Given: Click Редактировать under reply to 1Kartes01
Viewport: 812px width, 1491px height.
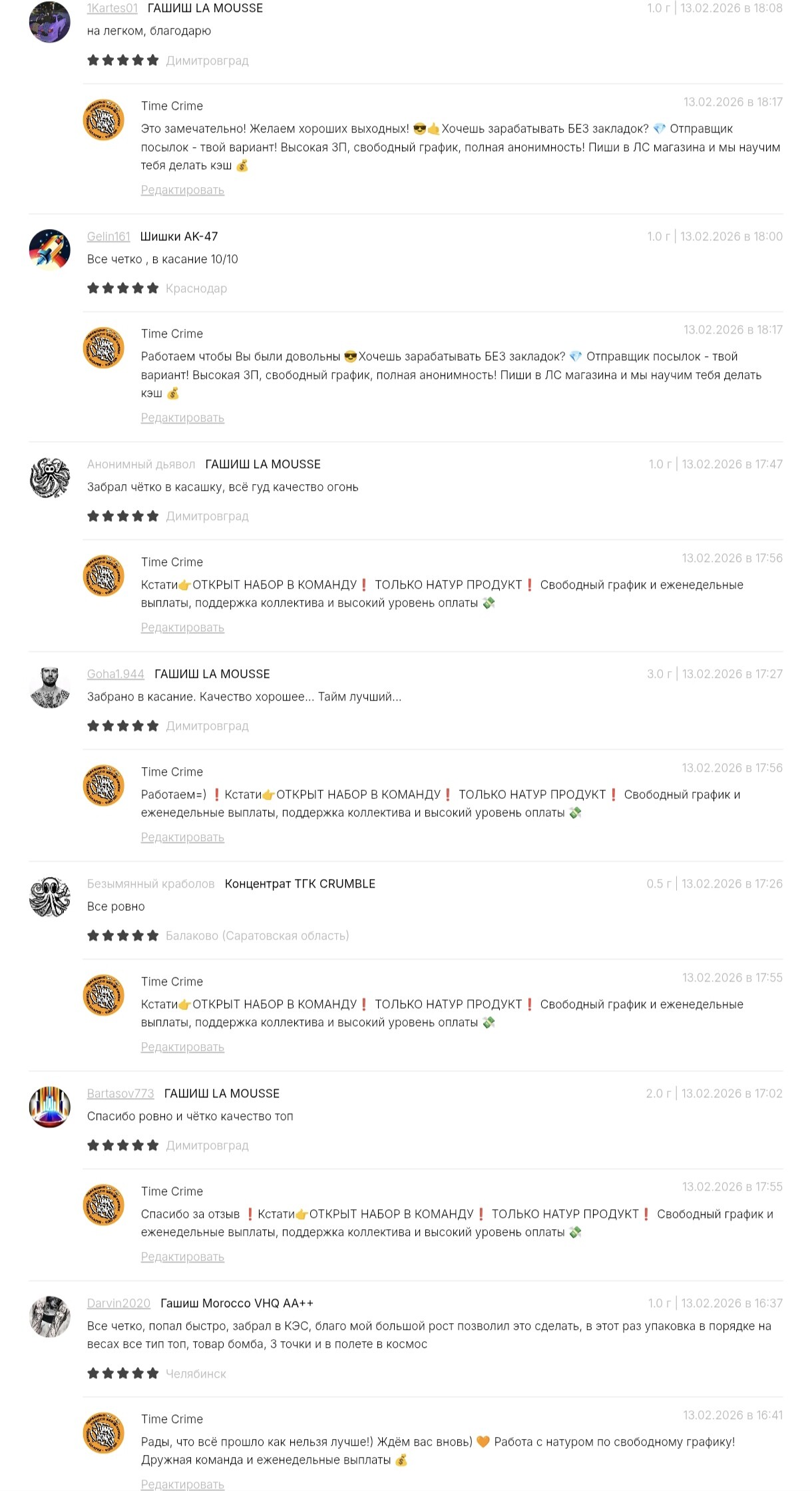Looking at the screenshot, I should [x=182, y=190].
